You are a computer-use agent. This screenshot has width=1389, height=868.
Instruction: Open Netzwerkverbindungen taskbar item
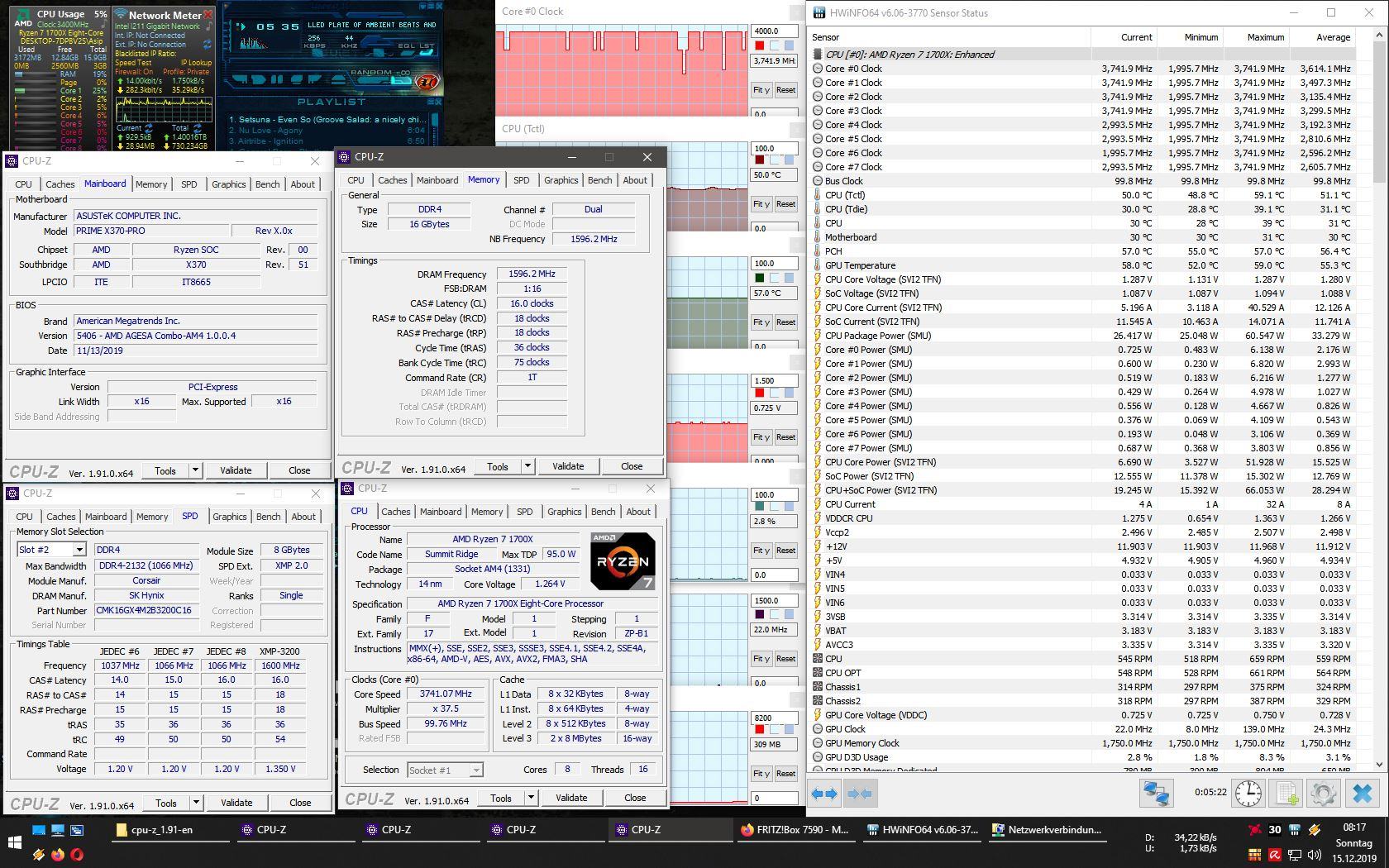point(1048,830)
